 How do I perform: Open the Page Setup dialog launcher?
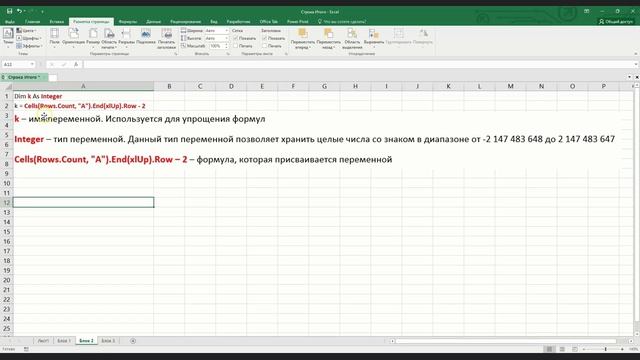(x=176, y=54)
